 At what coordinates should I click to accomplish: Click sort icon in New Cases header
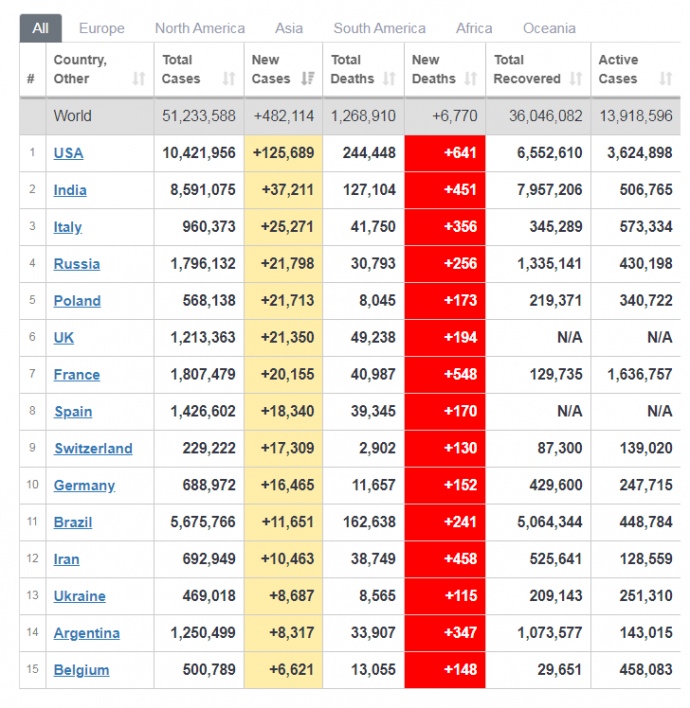tap(307, 78)
